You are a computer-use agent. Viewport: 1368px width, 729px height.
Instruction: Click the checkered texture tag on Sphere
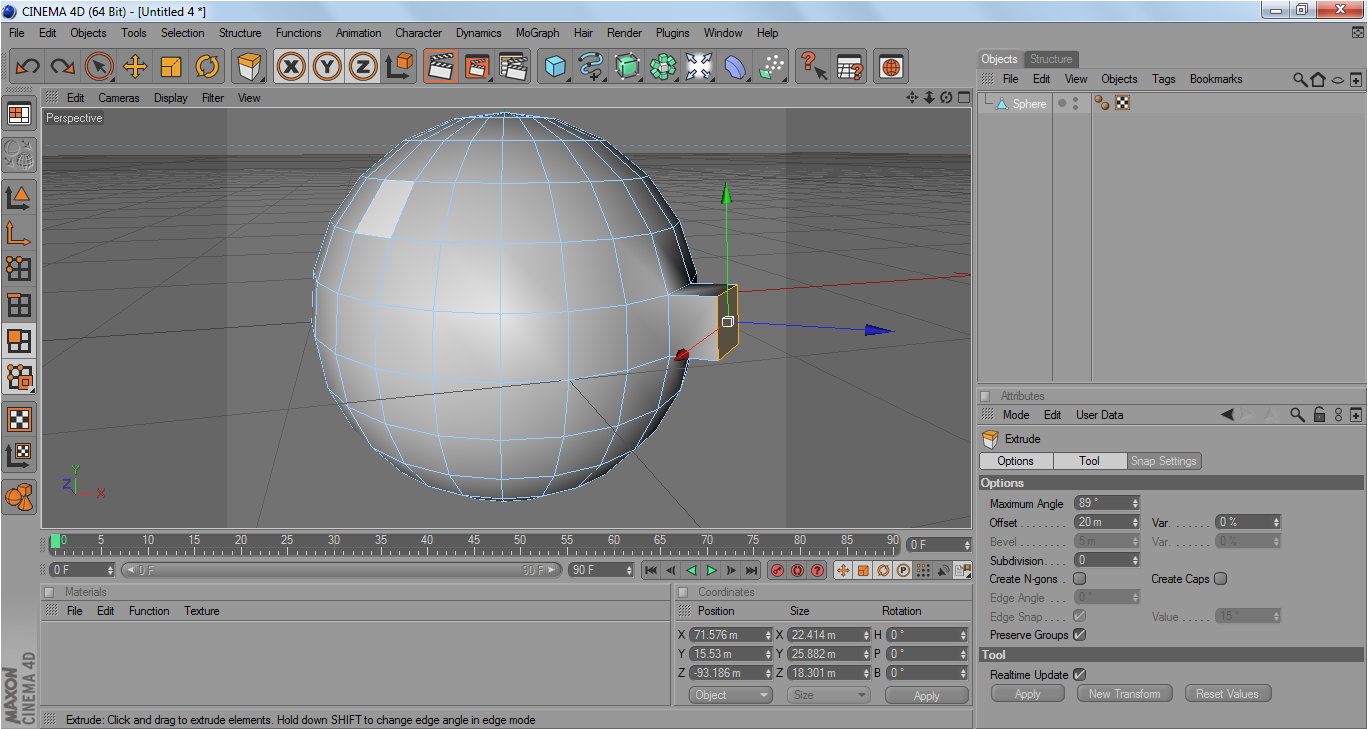1123,103
